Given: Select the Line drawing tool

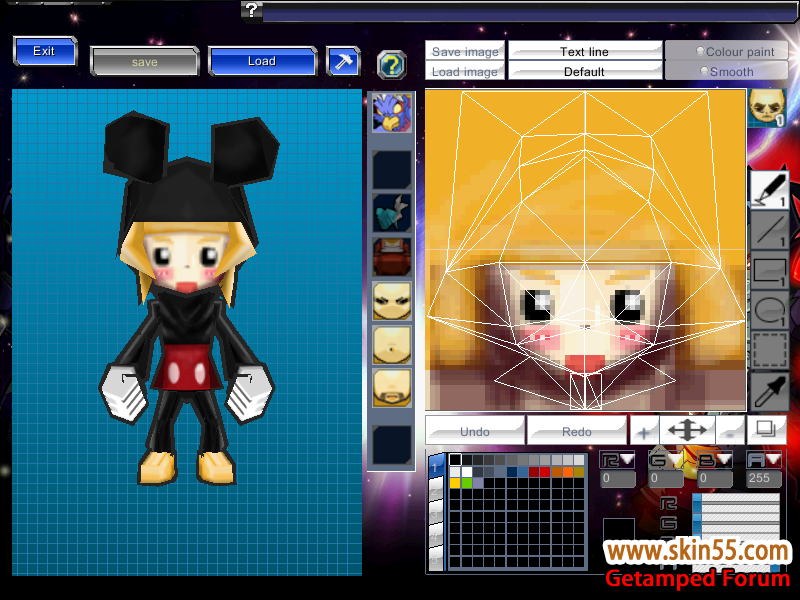Looking at the screenshot, I should click(769, 230).
